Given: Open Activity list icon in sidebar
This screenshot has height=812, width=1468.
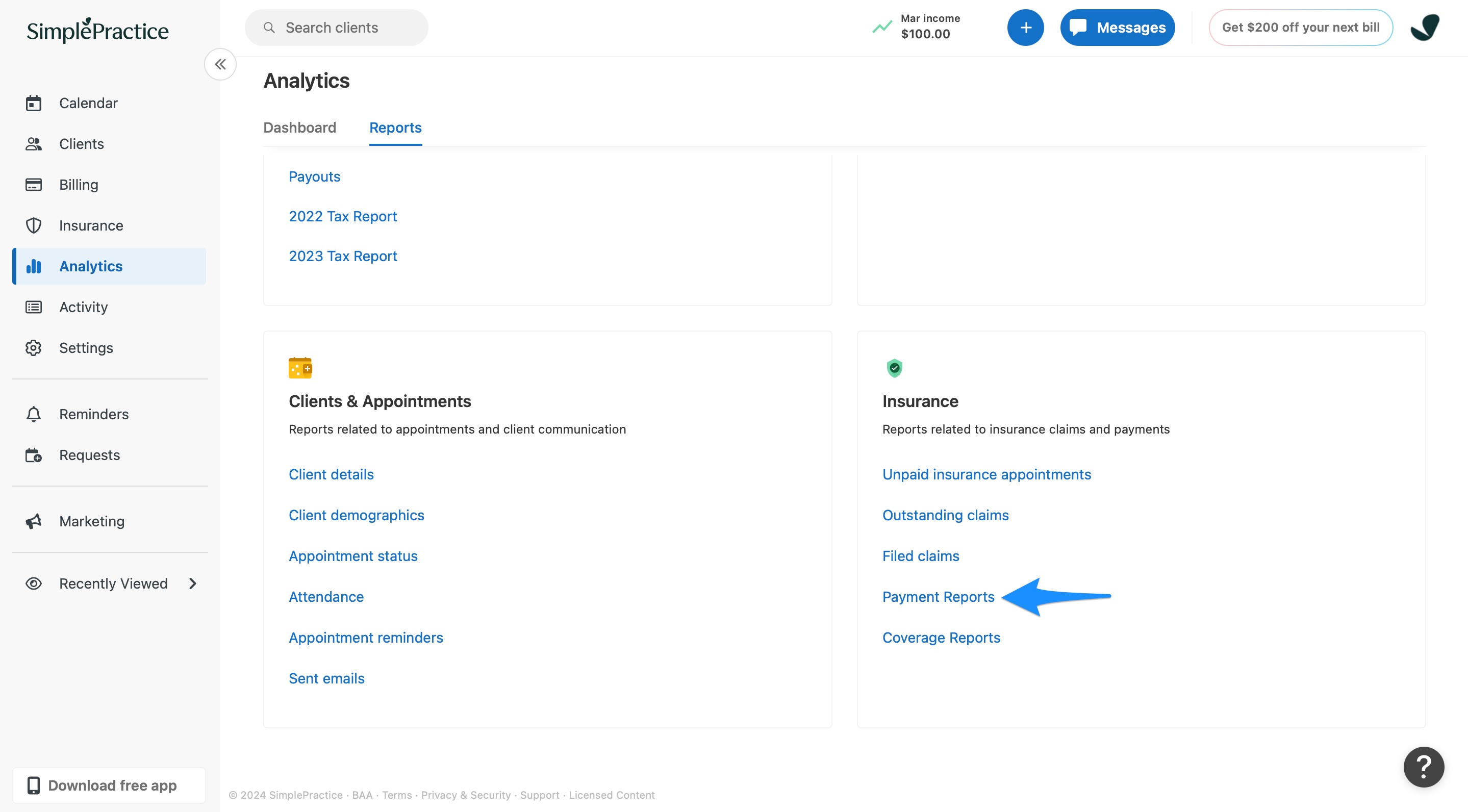Looking at the screenshot, I should tap(34, 307).
